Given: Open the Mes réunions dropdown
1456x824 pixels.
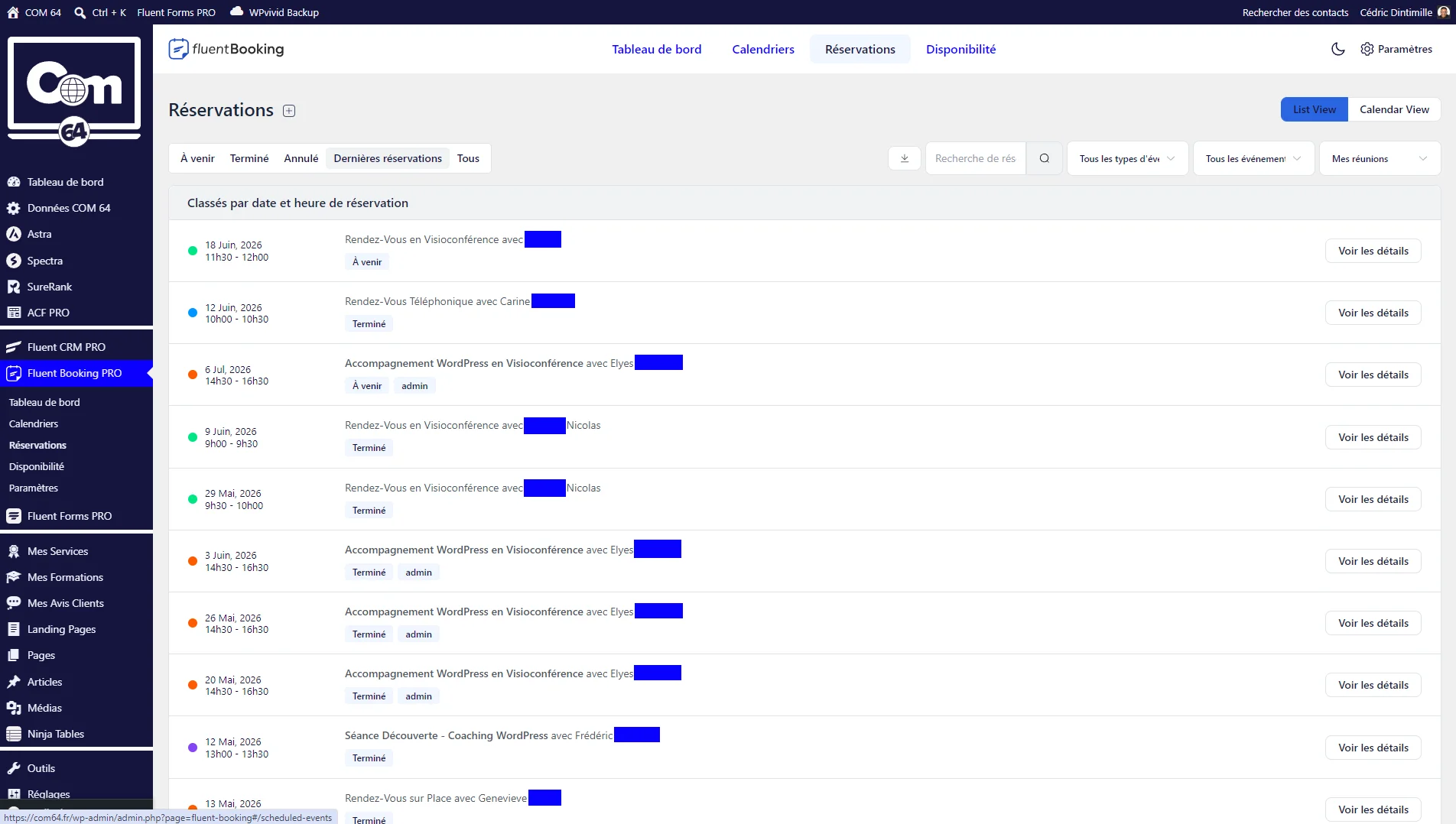Looking at the screenshot, I should [x=1380, y=158].
